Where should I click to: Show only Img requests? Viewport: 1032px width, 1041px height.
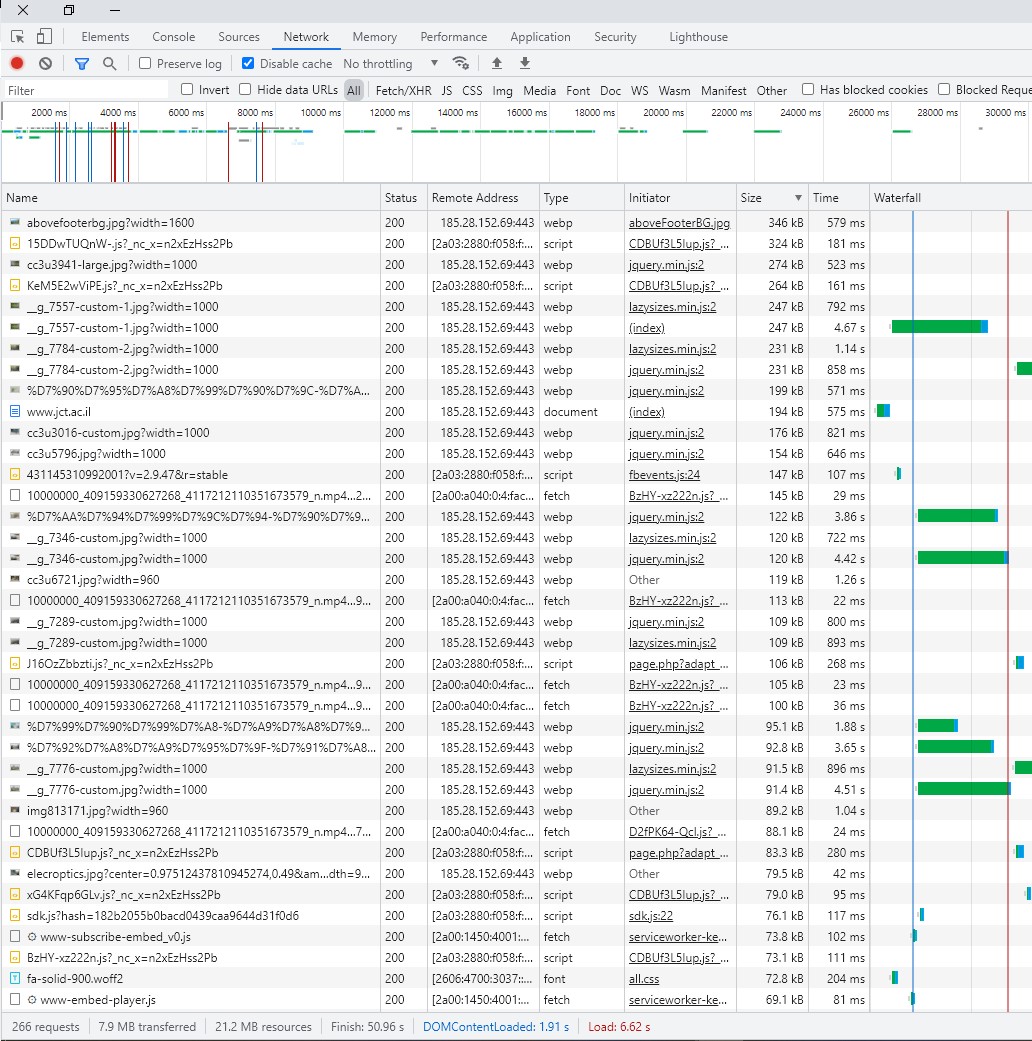point(502,90)
